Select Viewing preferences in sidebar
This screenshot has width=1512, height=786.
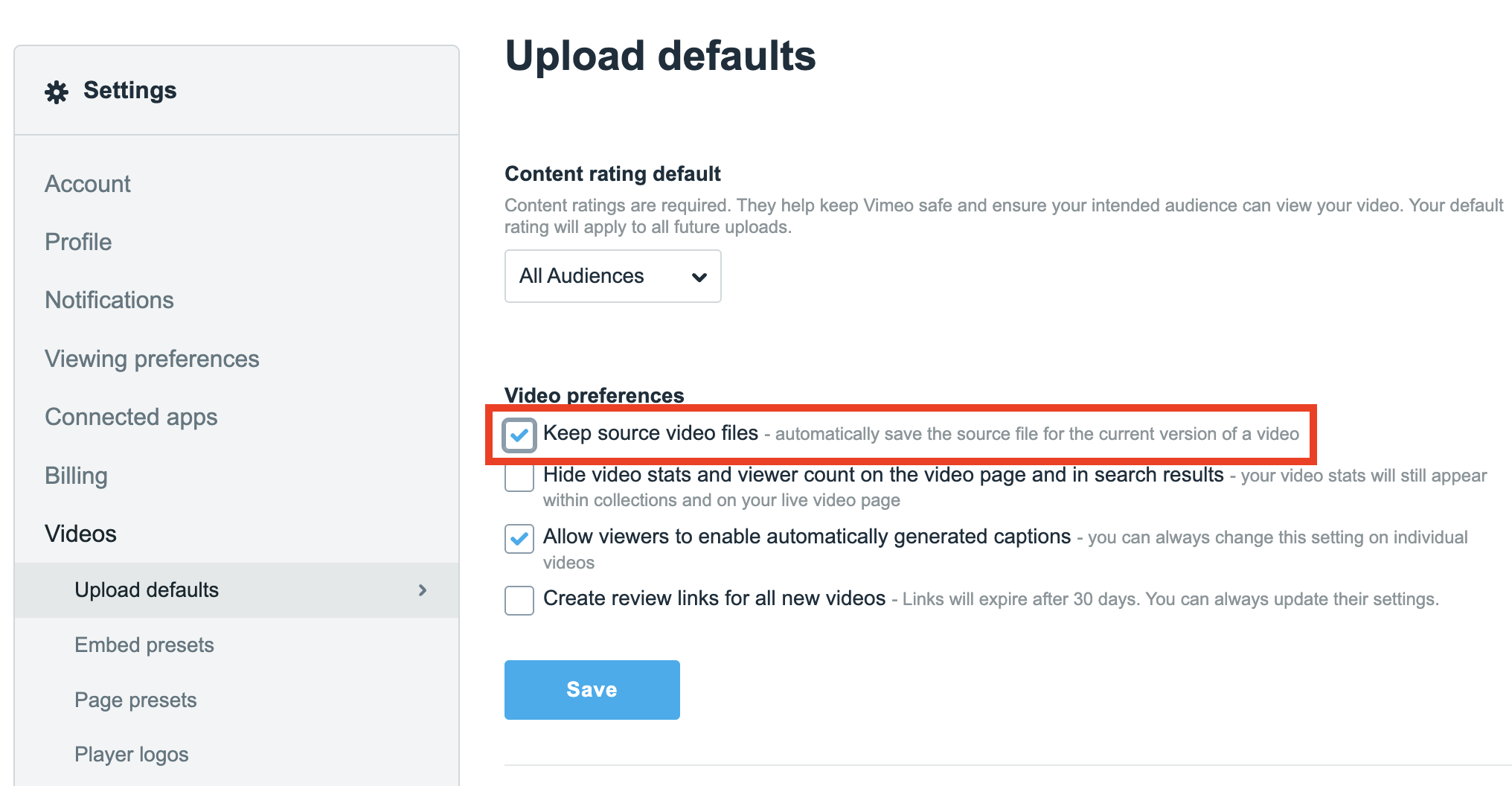coord(152,359)
